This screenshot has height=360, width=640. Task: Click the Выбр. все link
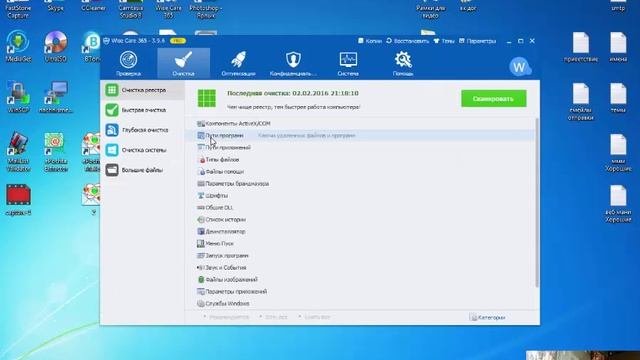point(276,317)
